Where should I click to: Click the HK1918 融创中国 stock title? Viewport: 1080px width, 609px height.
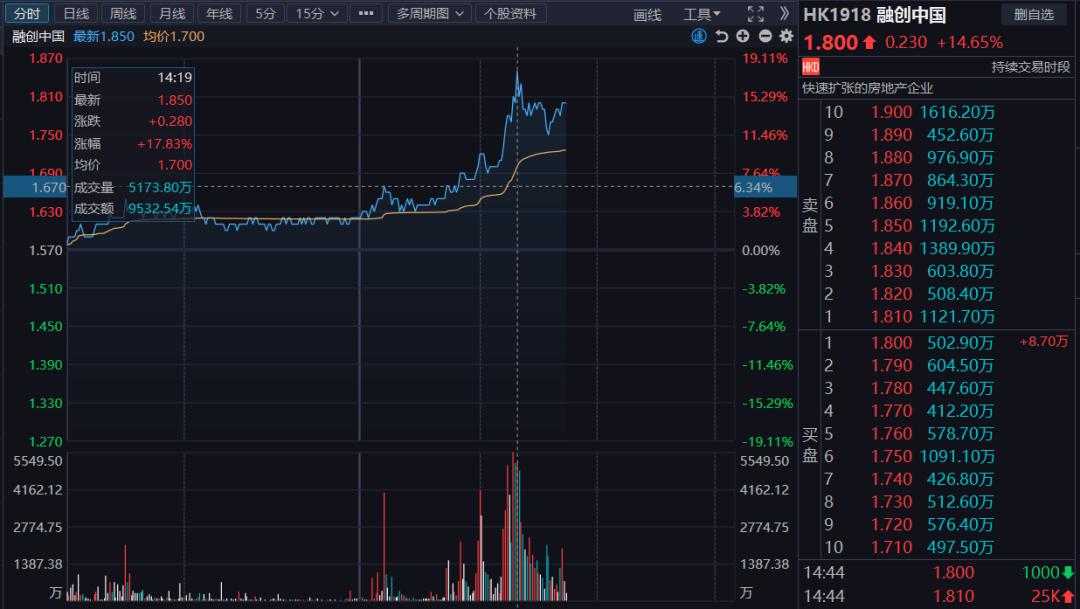(874, 15)
